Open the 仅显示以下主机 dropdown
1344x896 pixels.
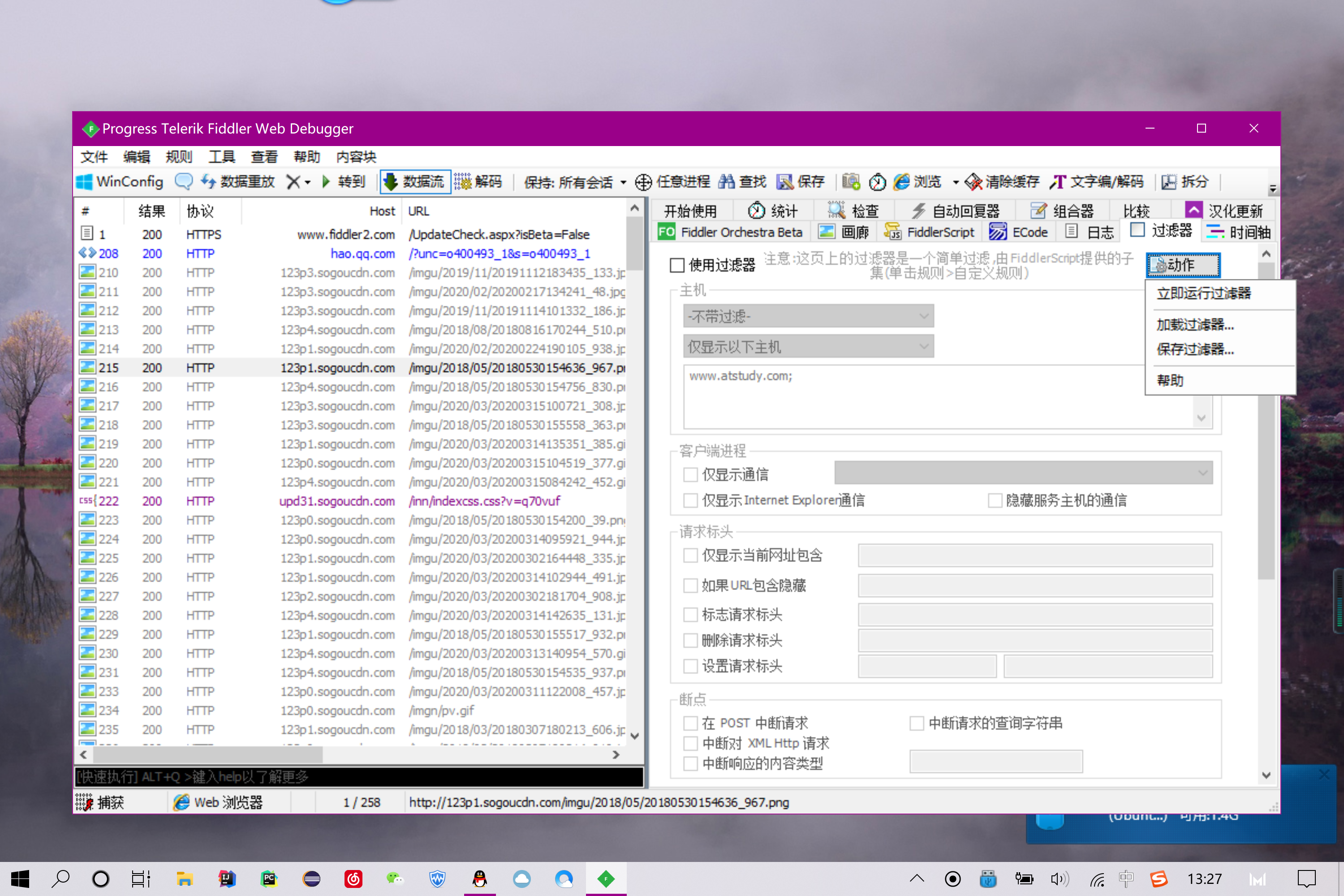click(809, 346)
